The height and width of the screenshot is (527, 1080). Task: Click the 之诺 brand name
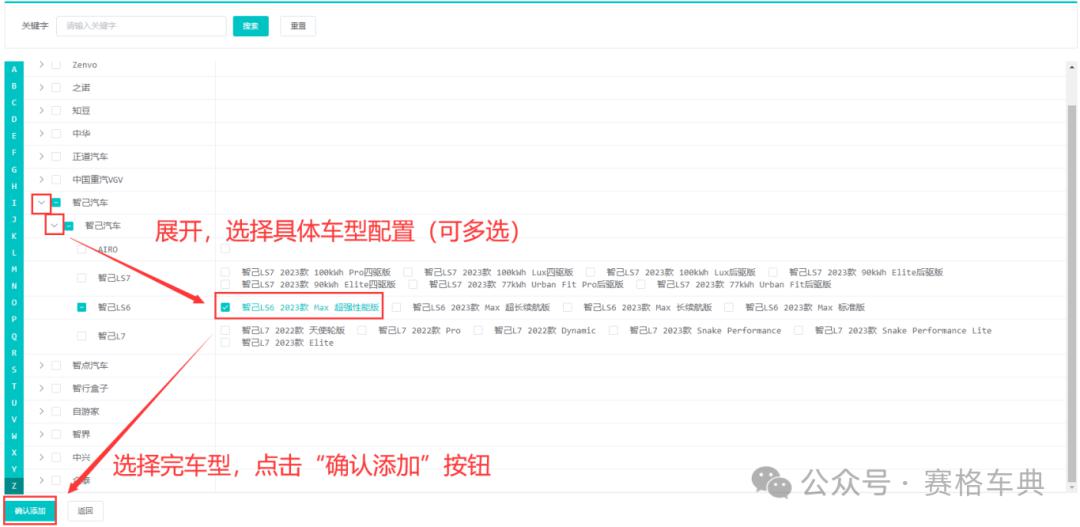tap(81, 87)
